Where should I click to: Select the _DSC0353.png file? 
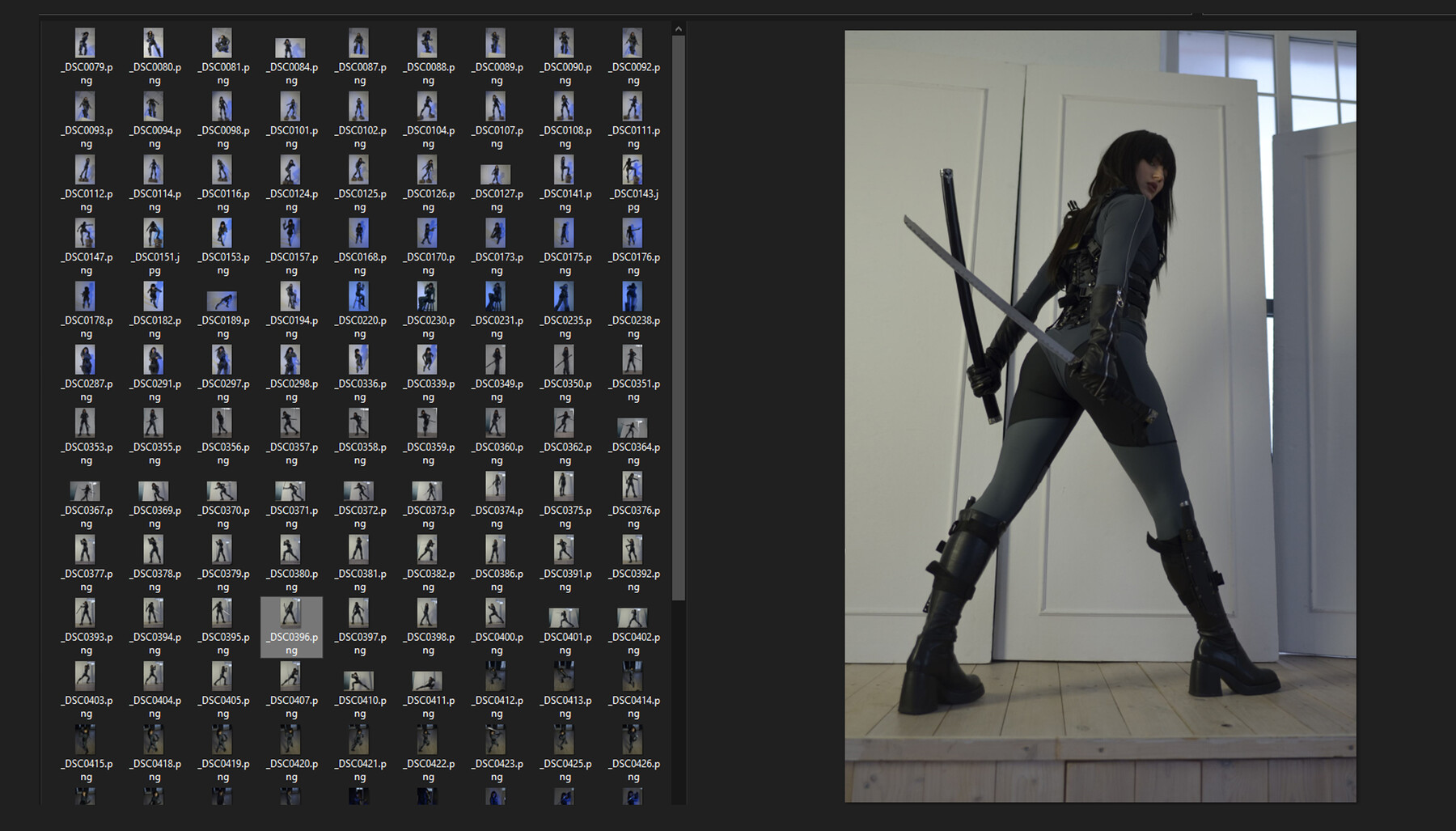coord(85,423)
